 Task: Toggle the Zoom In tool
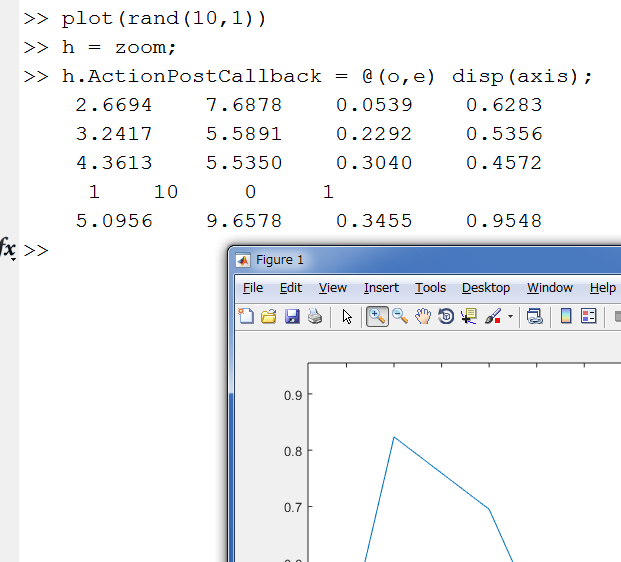point(377,317)
